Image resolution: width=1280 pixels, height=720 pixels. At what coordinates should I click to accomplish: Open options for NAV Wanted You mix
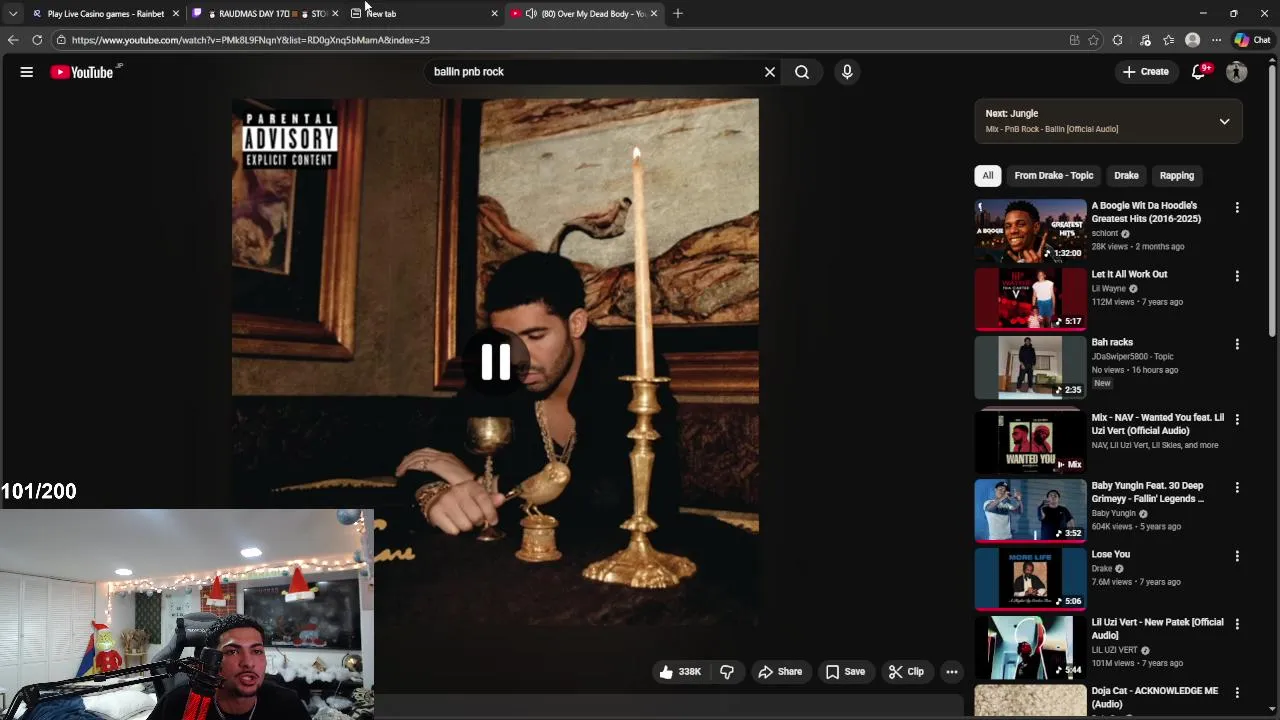pos(1237,419)
